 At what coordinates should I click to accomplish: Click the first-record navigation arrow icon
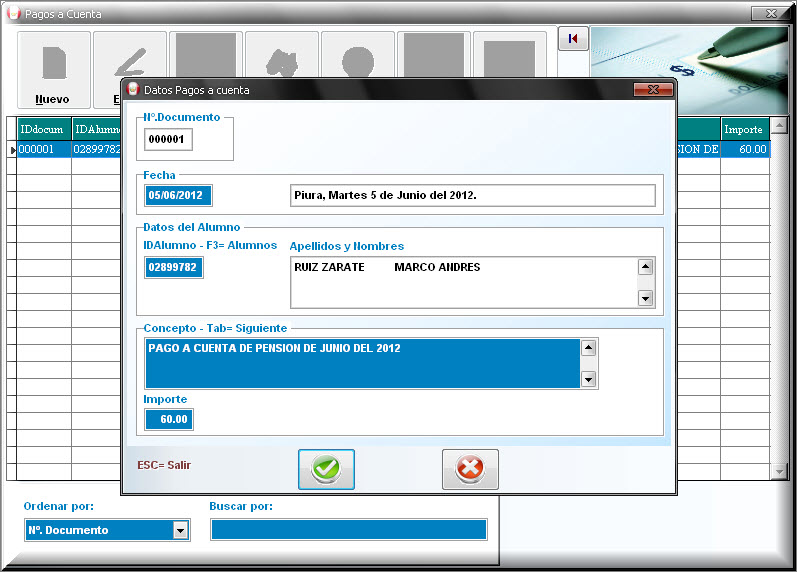click(572, 39)
